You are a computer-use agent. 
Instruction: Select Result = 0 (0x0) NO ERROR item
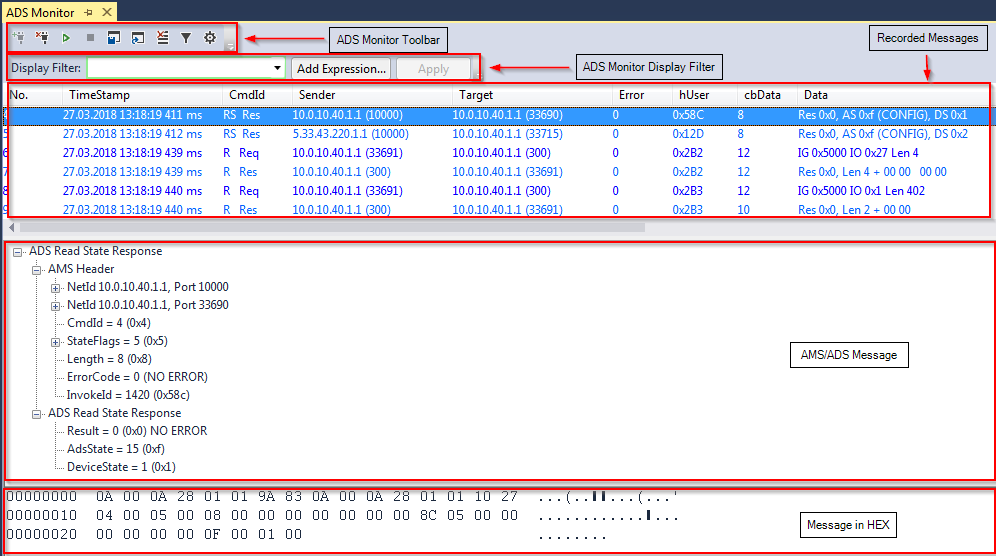pyautogui.click(x=137, y=431)
